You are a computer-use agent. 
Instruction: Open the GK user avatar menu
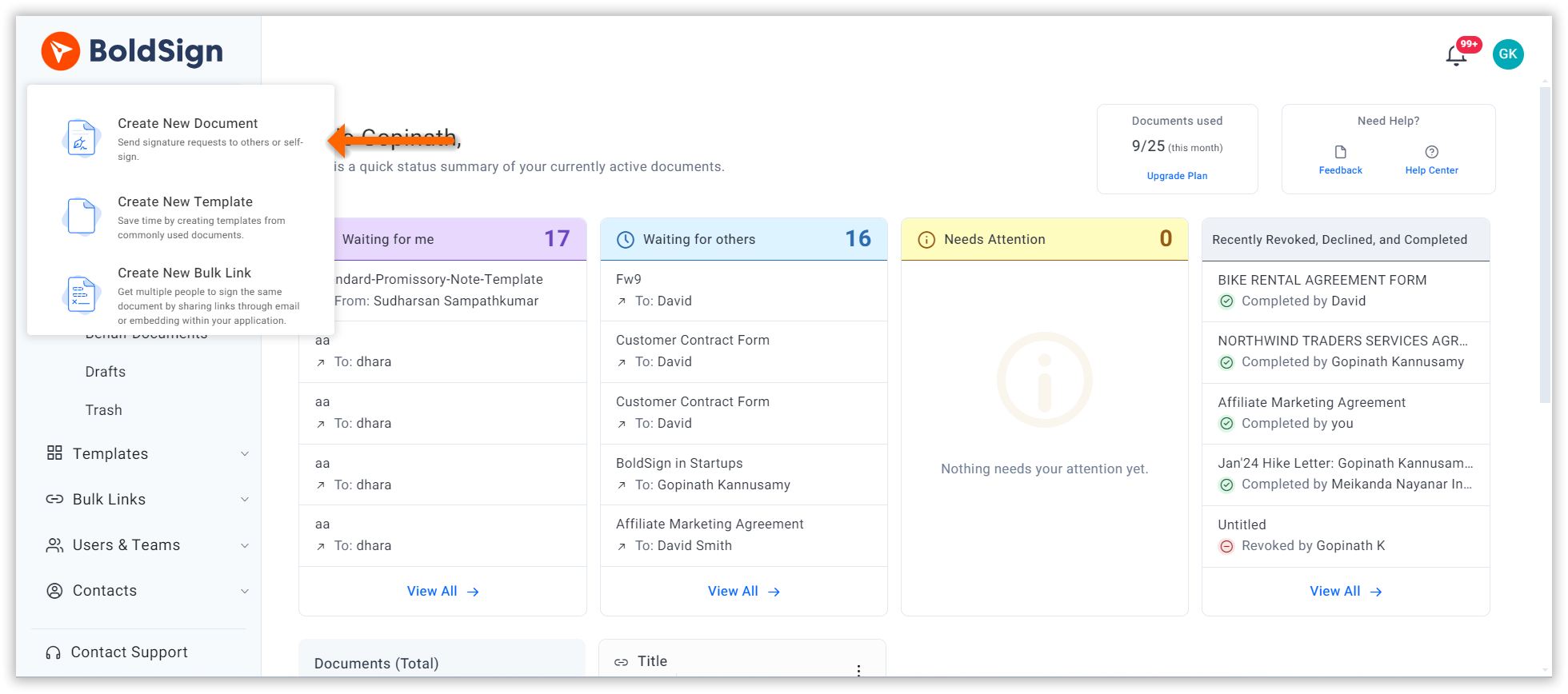(1508, 54)
